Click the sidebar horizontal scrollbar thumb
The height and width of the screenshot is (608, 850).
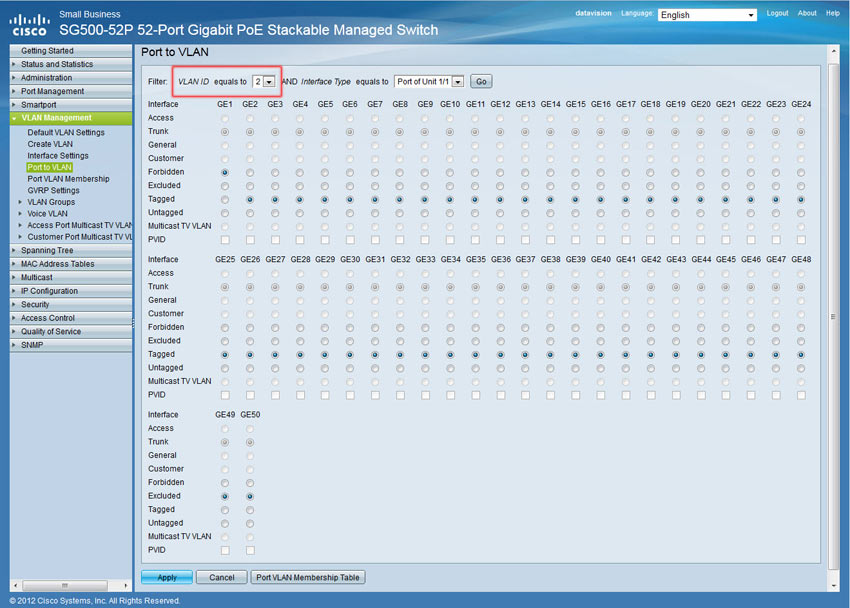(x=65, y=586)
